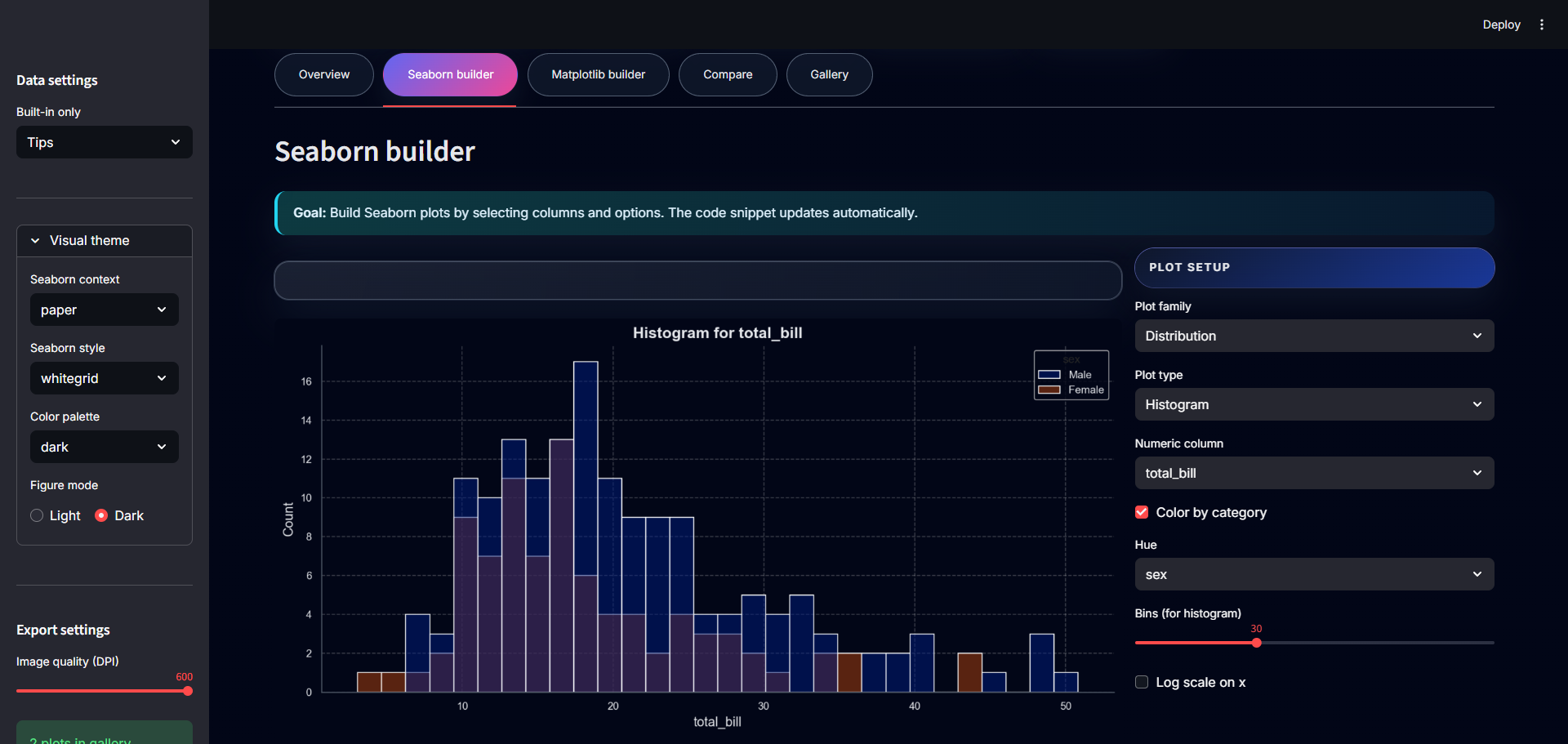1568x744 pixels.
Task: Open the Seaborn style dropdown
Action: click(104, 378)
